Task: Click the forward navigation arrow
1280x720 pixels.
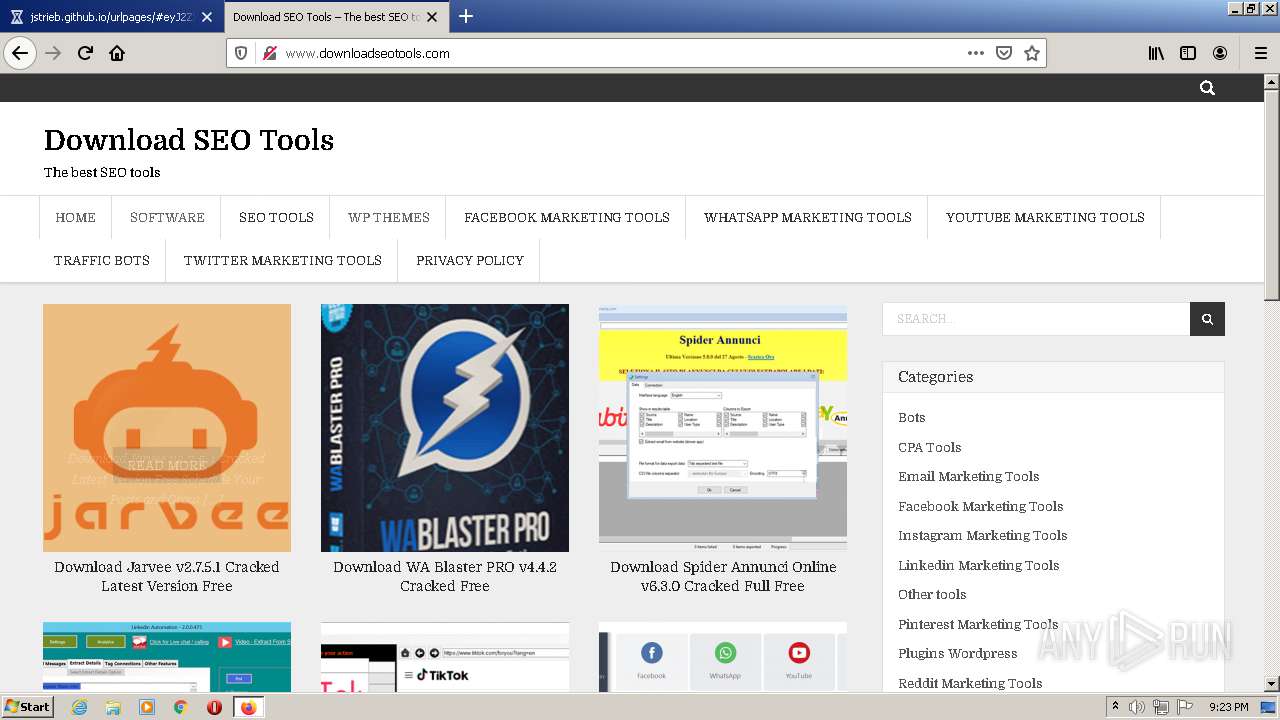Action: point(53,53)
